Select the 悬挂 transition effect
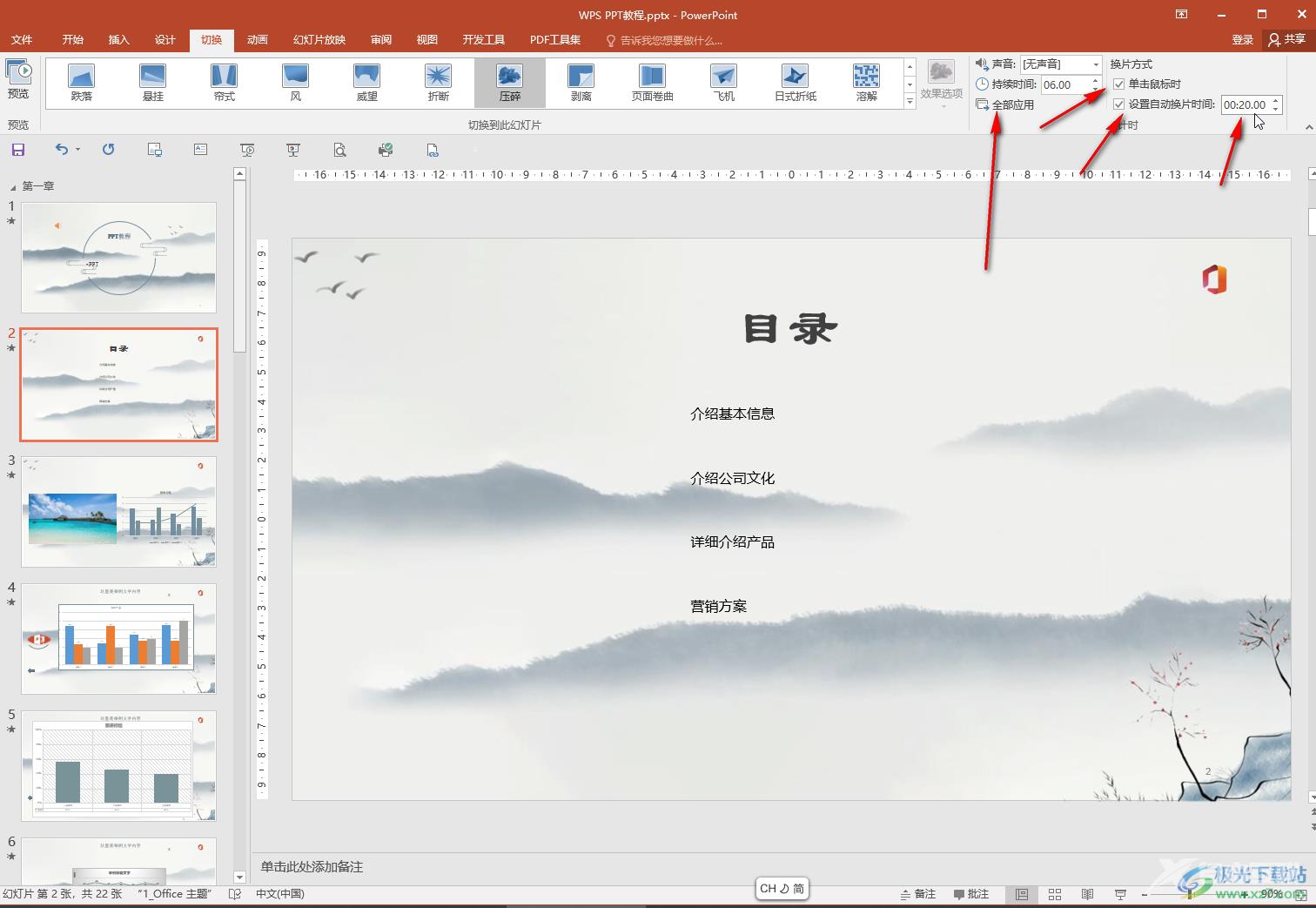 coord(153,83)
